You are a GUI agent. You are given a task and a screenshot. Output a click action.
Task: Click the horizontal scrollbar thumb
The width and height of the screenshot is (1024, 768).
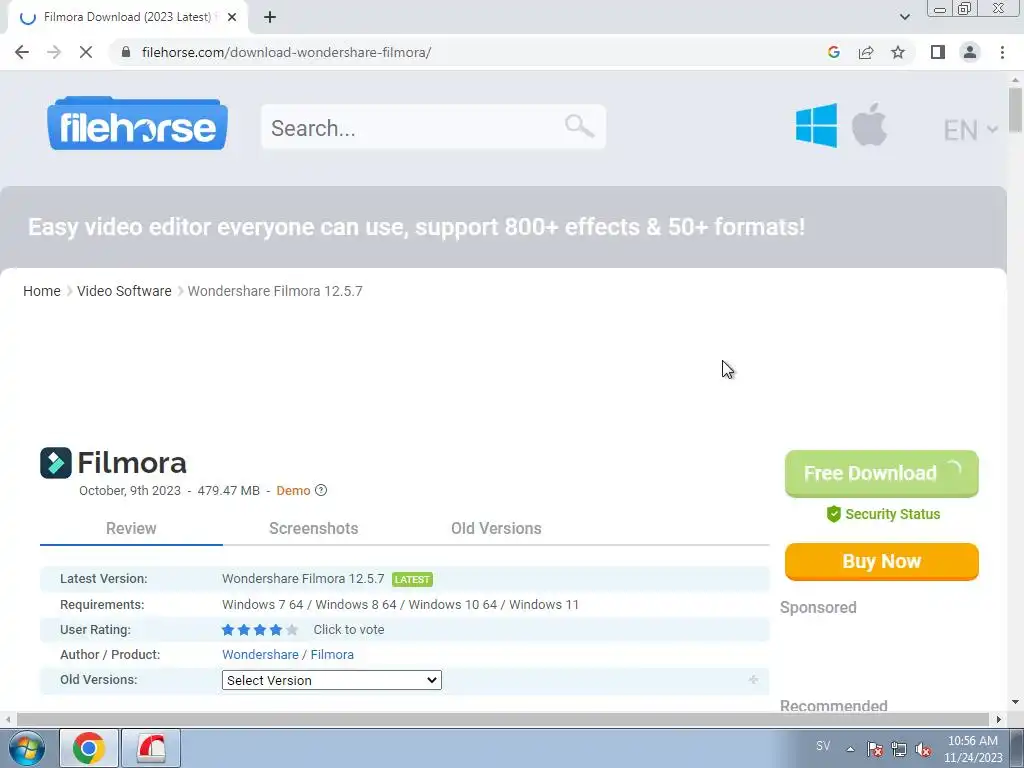coord(503,719)
